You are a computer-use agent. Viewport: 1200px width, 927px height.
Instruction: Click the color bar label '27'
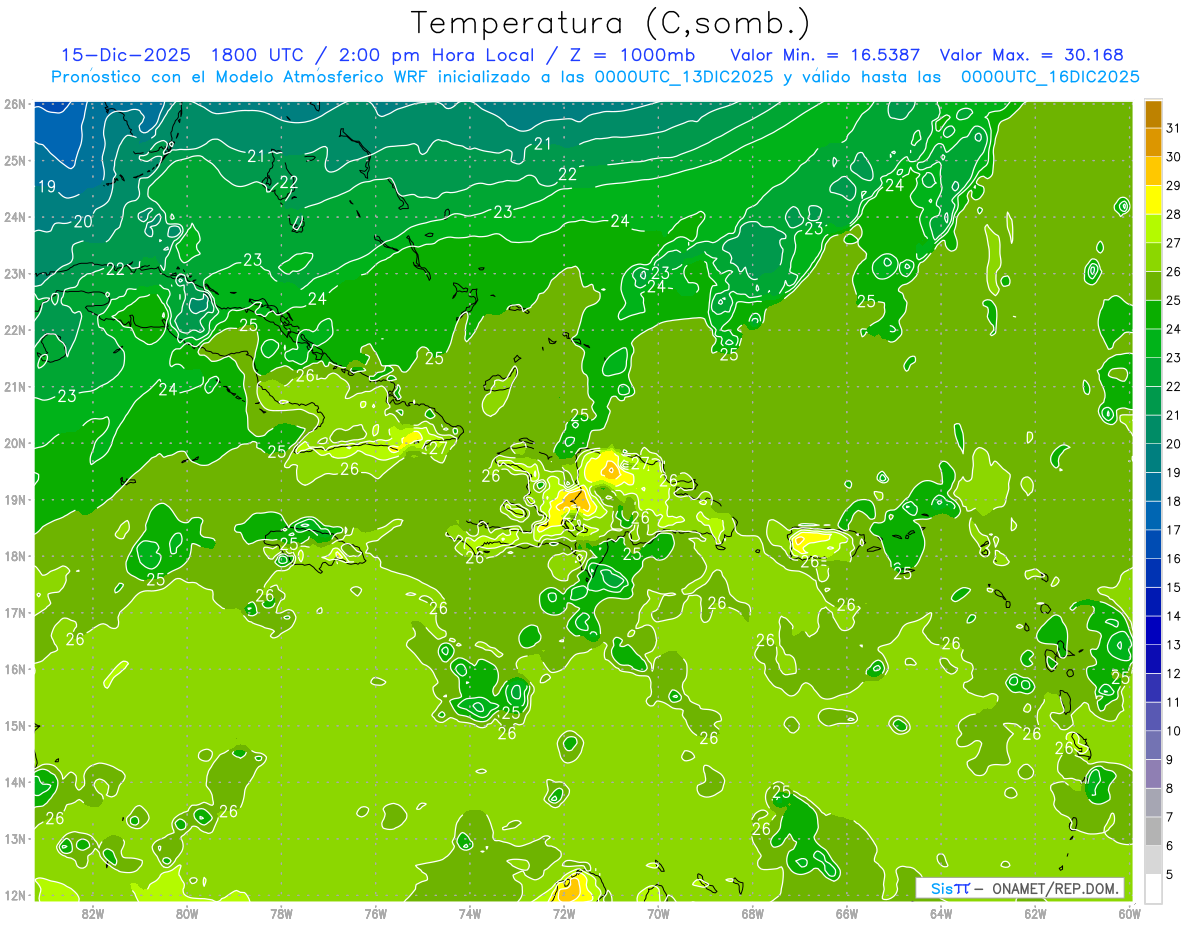pyautogui.click(x=1174, y=243)
